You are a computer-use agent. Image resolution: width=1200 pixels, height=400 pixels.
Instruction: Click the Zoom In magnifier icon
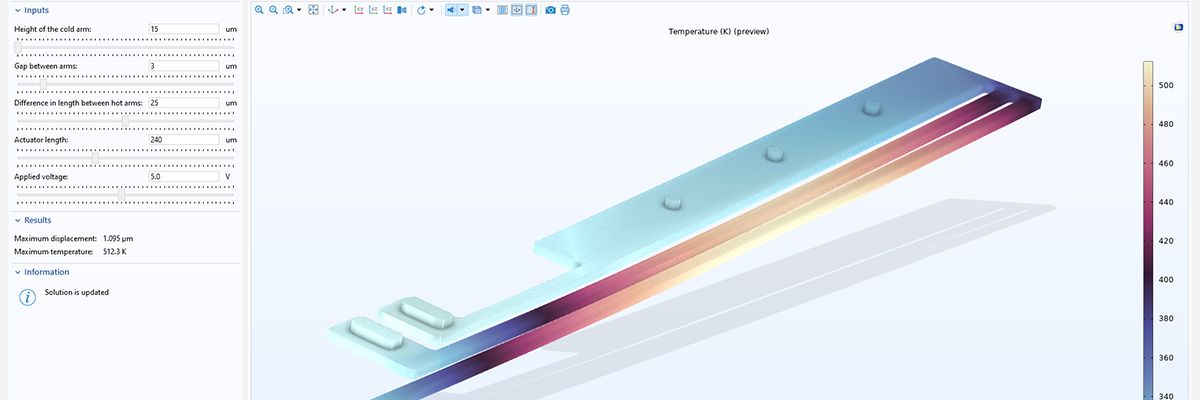[x=259, y=10]
